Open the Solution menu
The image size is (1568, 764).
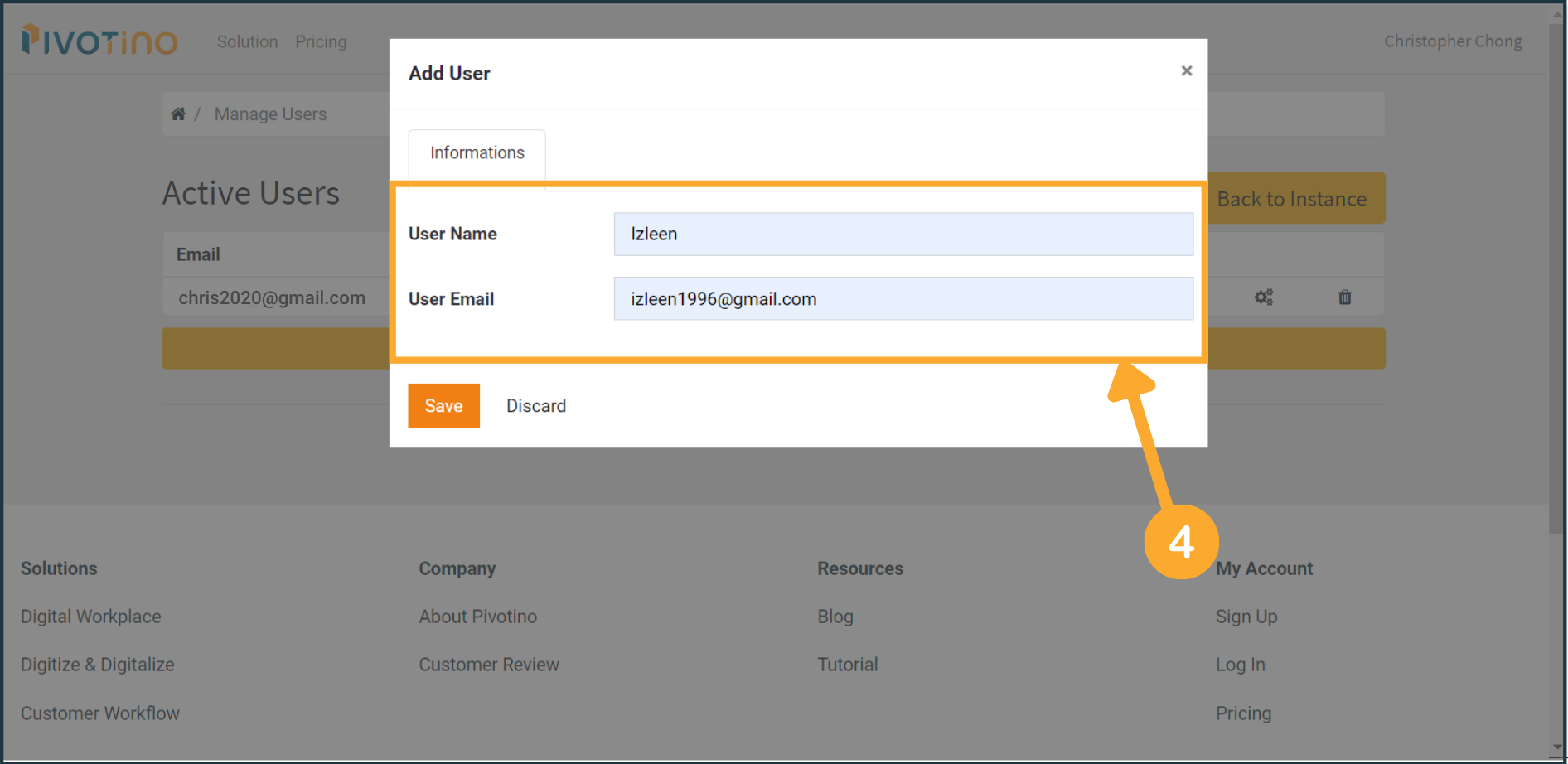tap(247, 41)
